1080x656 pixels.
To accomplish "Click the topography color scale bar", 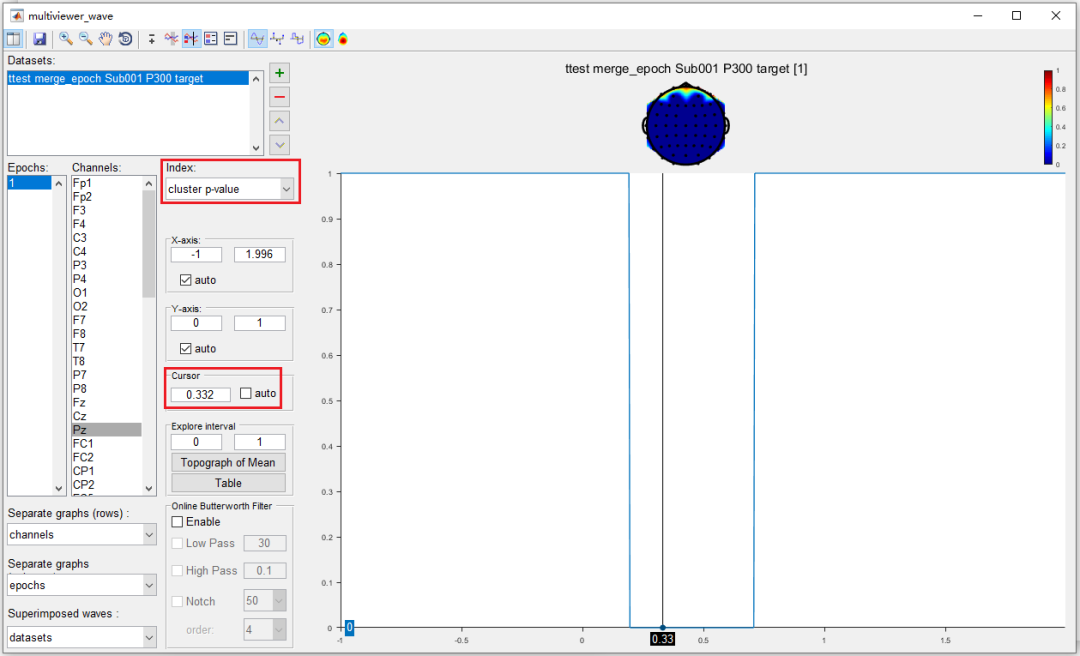I will click(x=1048, y=117).
